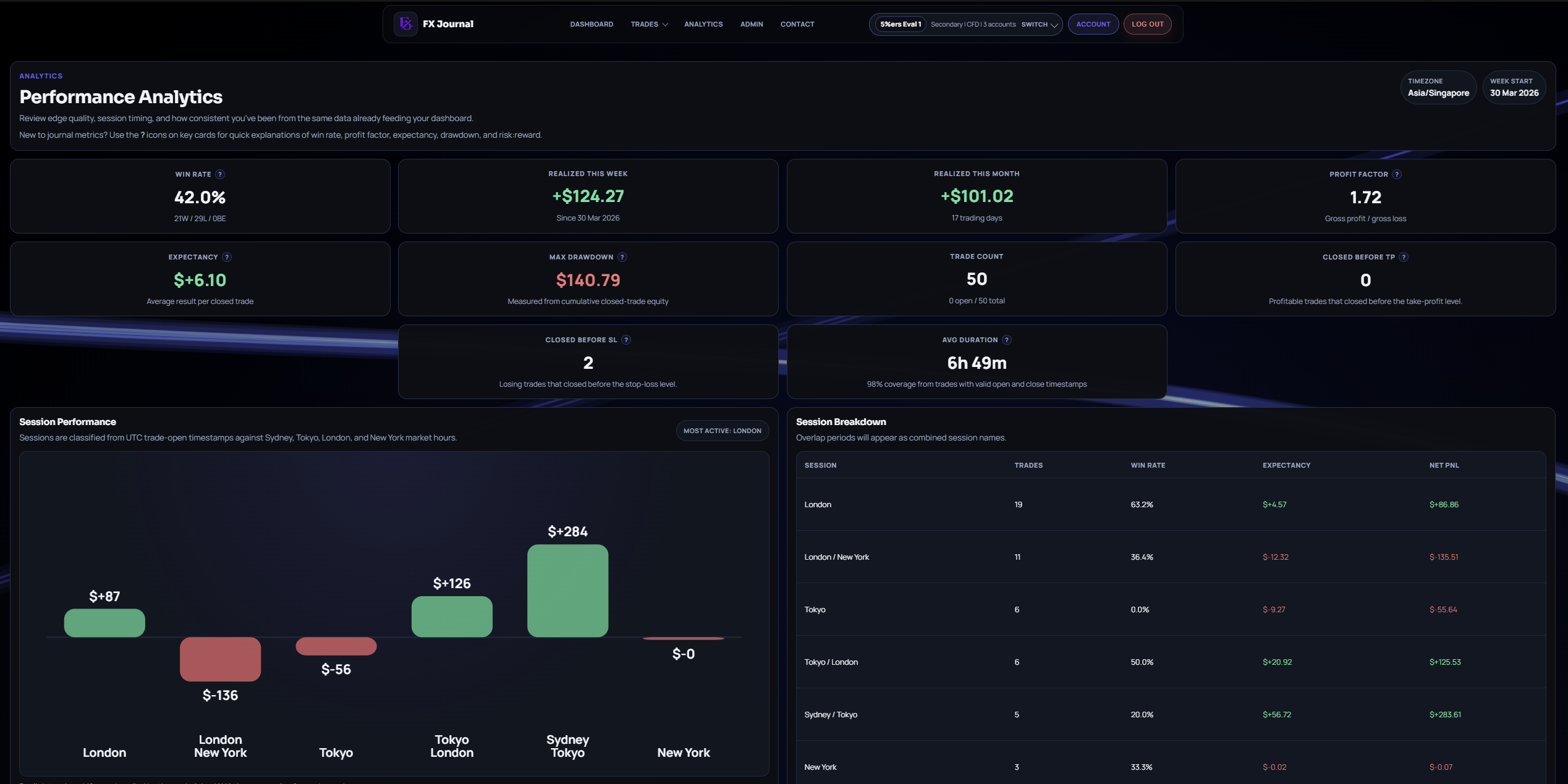The image size is (1568, 784).
Task: Open the Avg Duration help icon
Action: 1006,339
